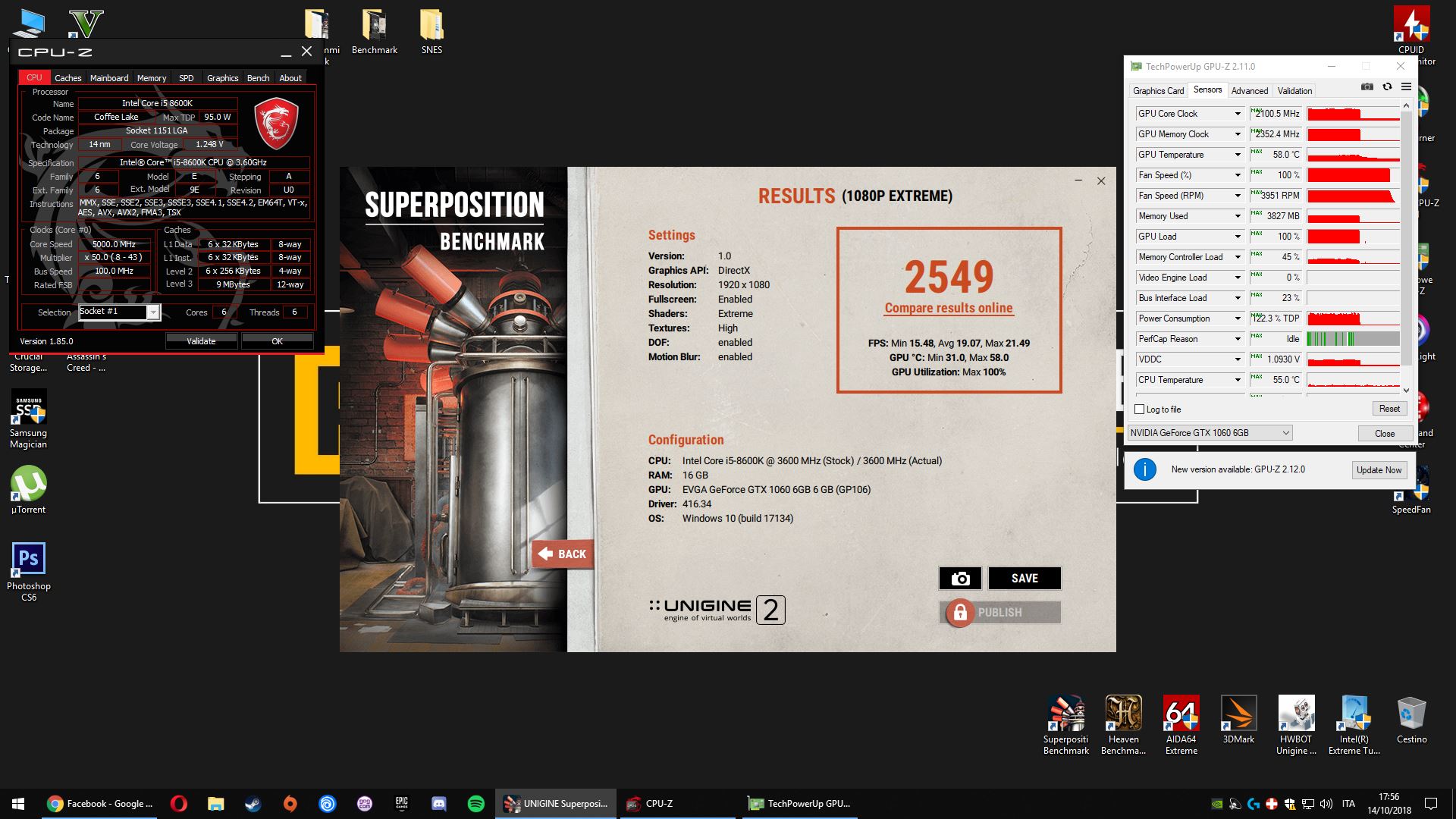Open the SPD tab in CPU-Z
1456x819 pixels.
pyautogui.click(x=186, y=78)
